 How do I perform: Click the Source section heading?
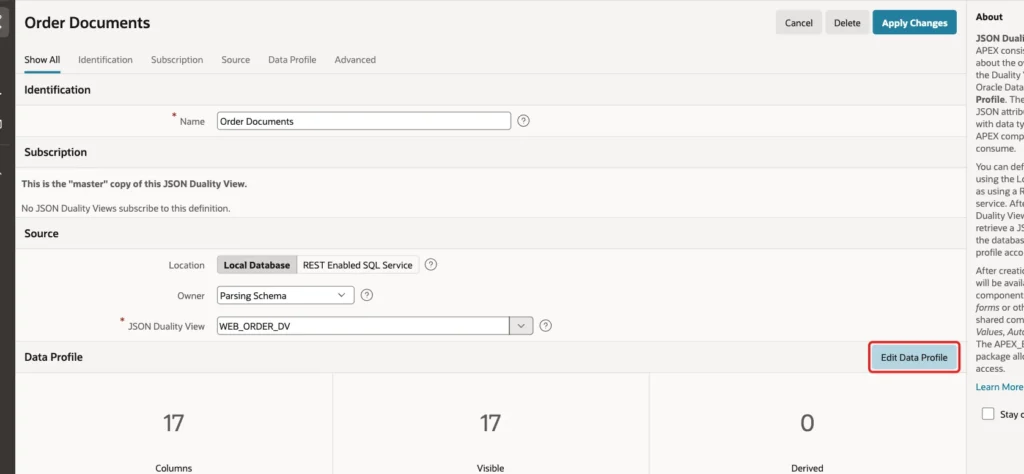click(x=41, y=233)
